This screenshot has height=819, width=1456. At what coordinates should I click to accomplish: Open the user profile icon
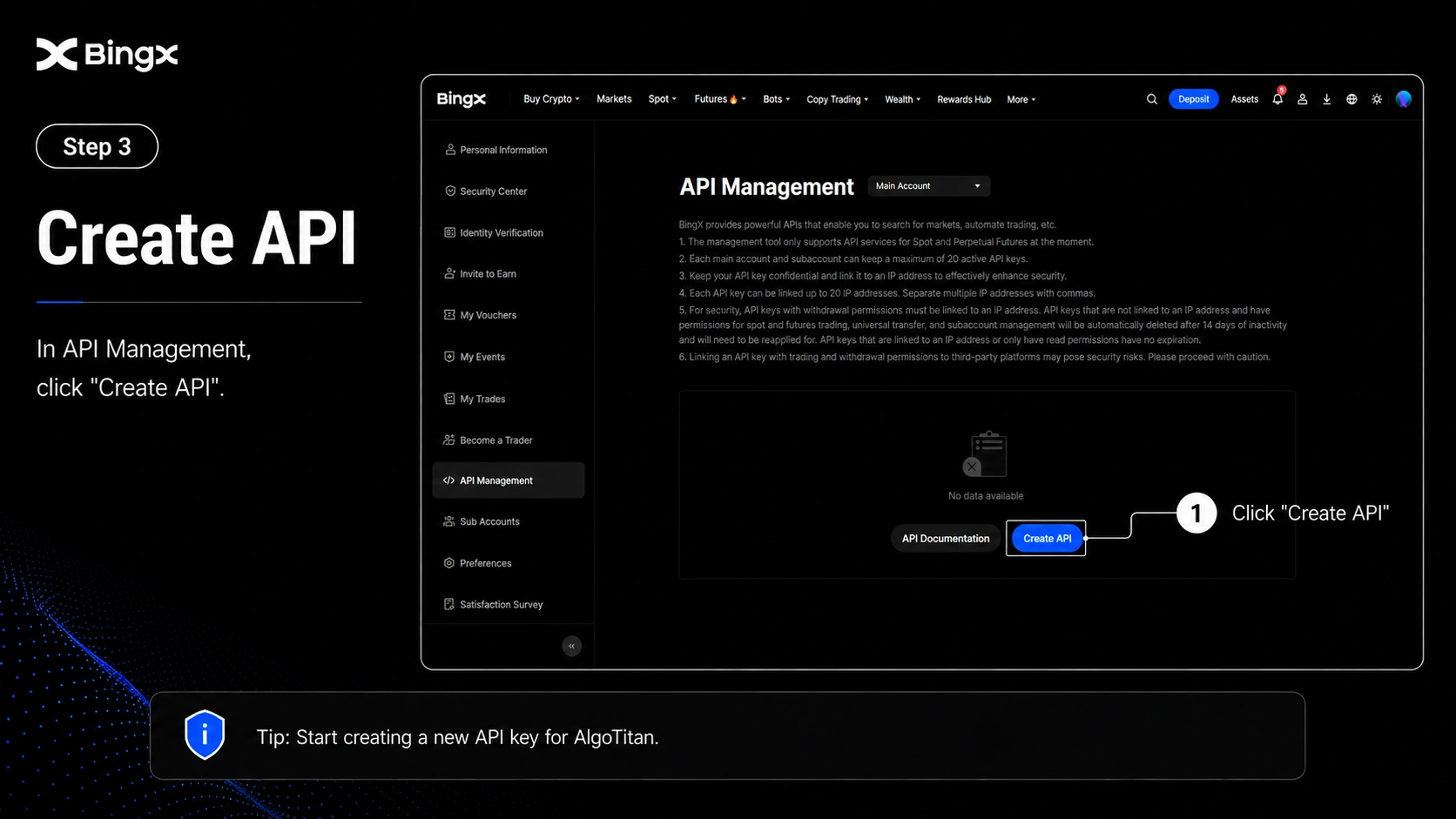1302,99
